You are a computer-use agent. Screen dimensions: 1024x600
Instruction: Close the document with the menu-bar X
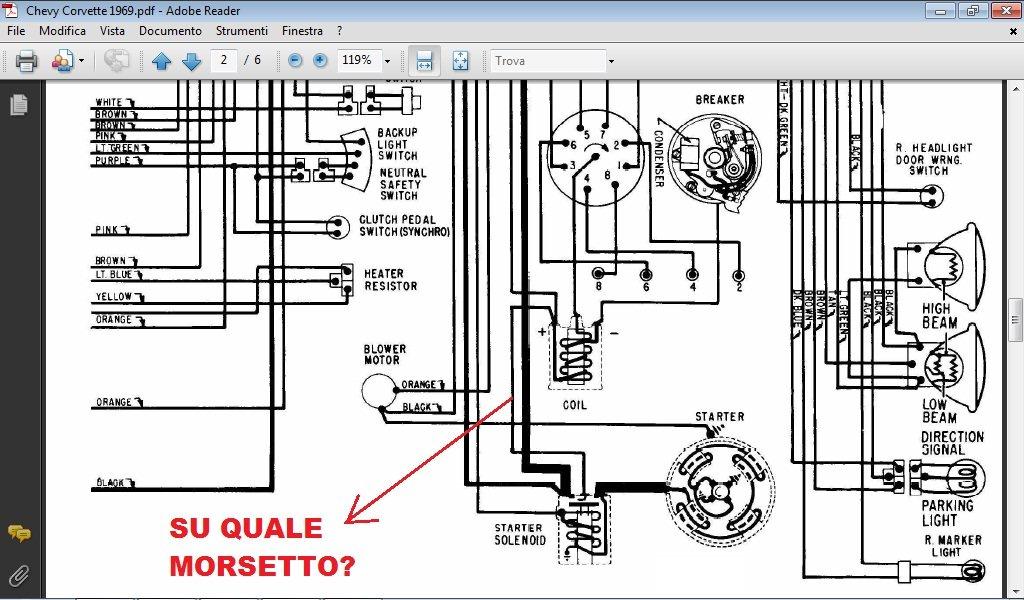(1014, 31)
